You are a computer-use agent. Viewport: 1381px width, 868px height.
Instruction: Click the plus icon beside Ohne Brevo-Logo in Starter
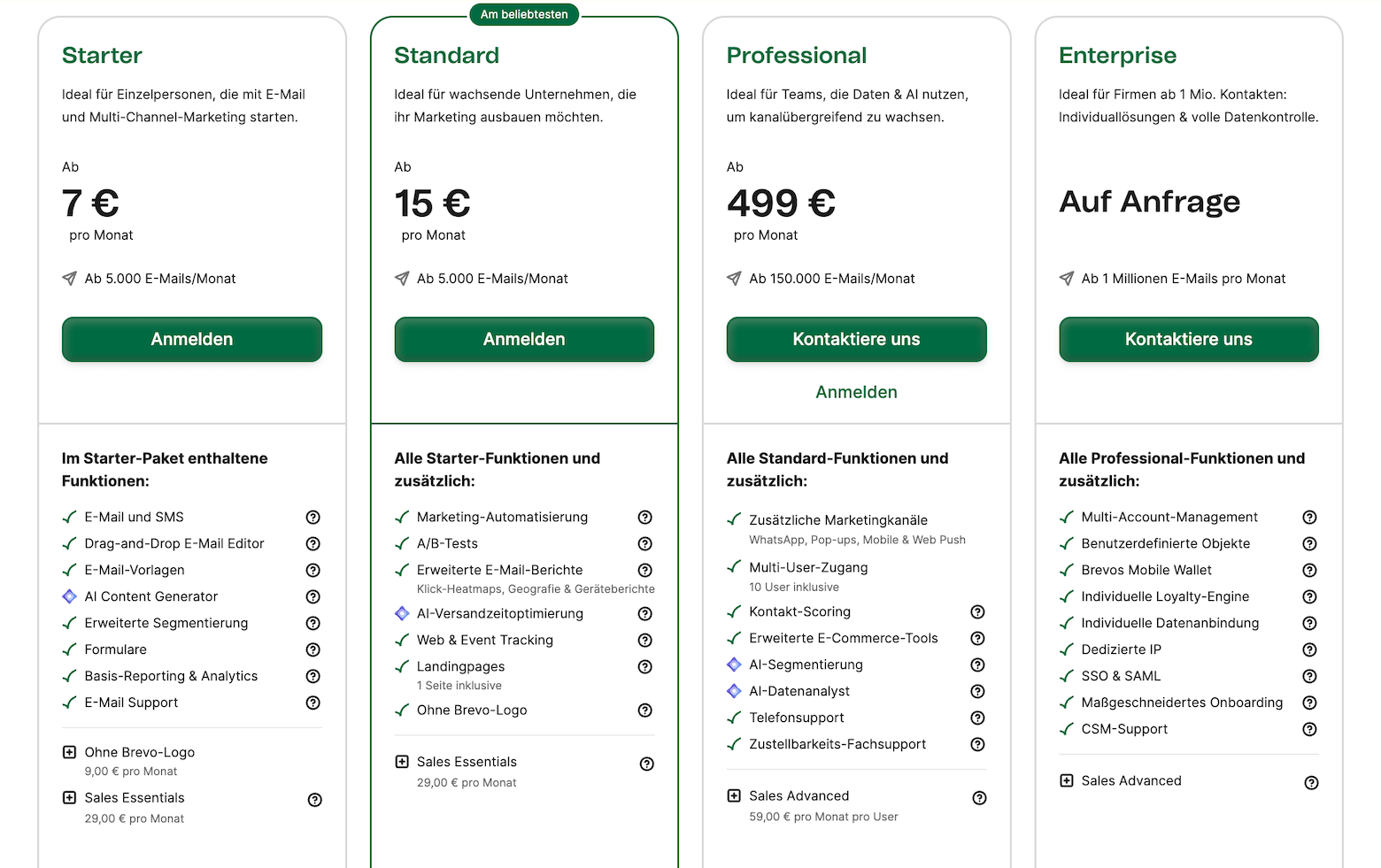pyautogui.click(x=69, y=752)
